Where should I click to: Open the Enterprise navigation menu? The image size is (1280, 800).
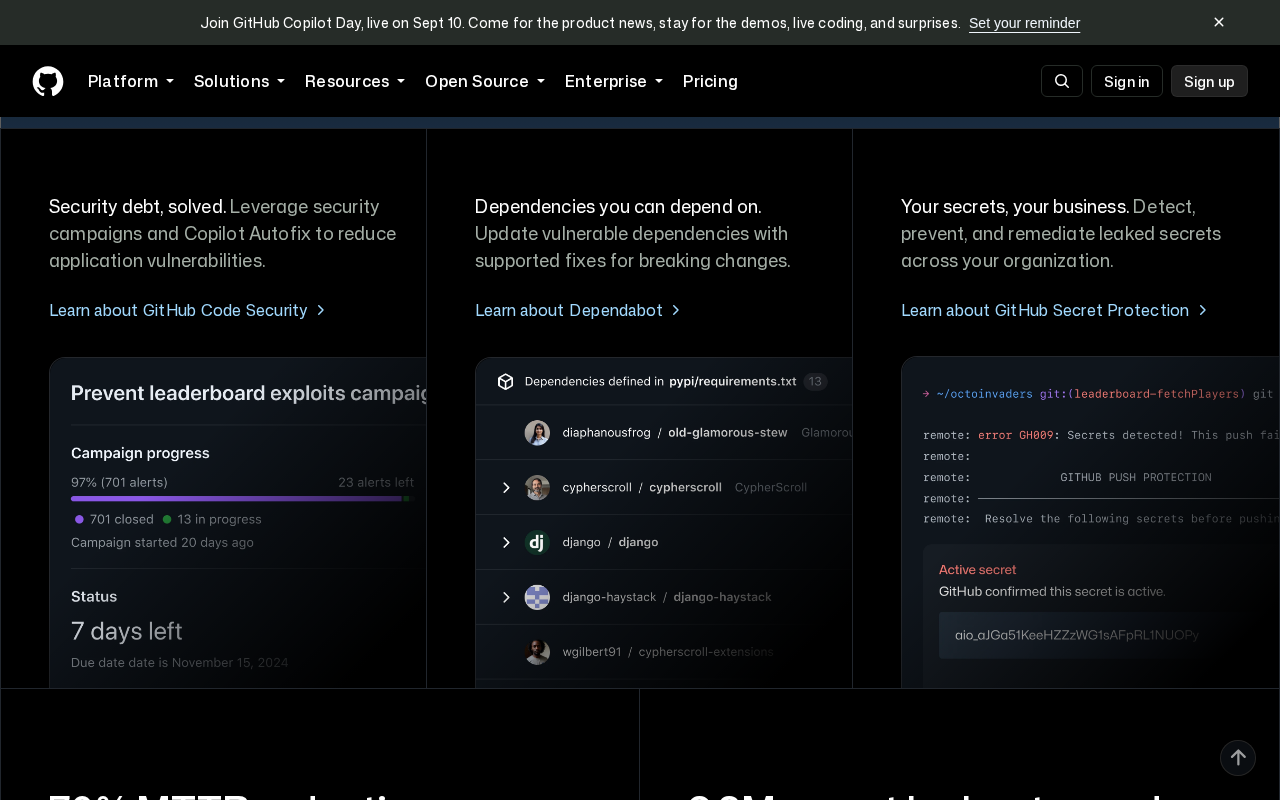614,81
